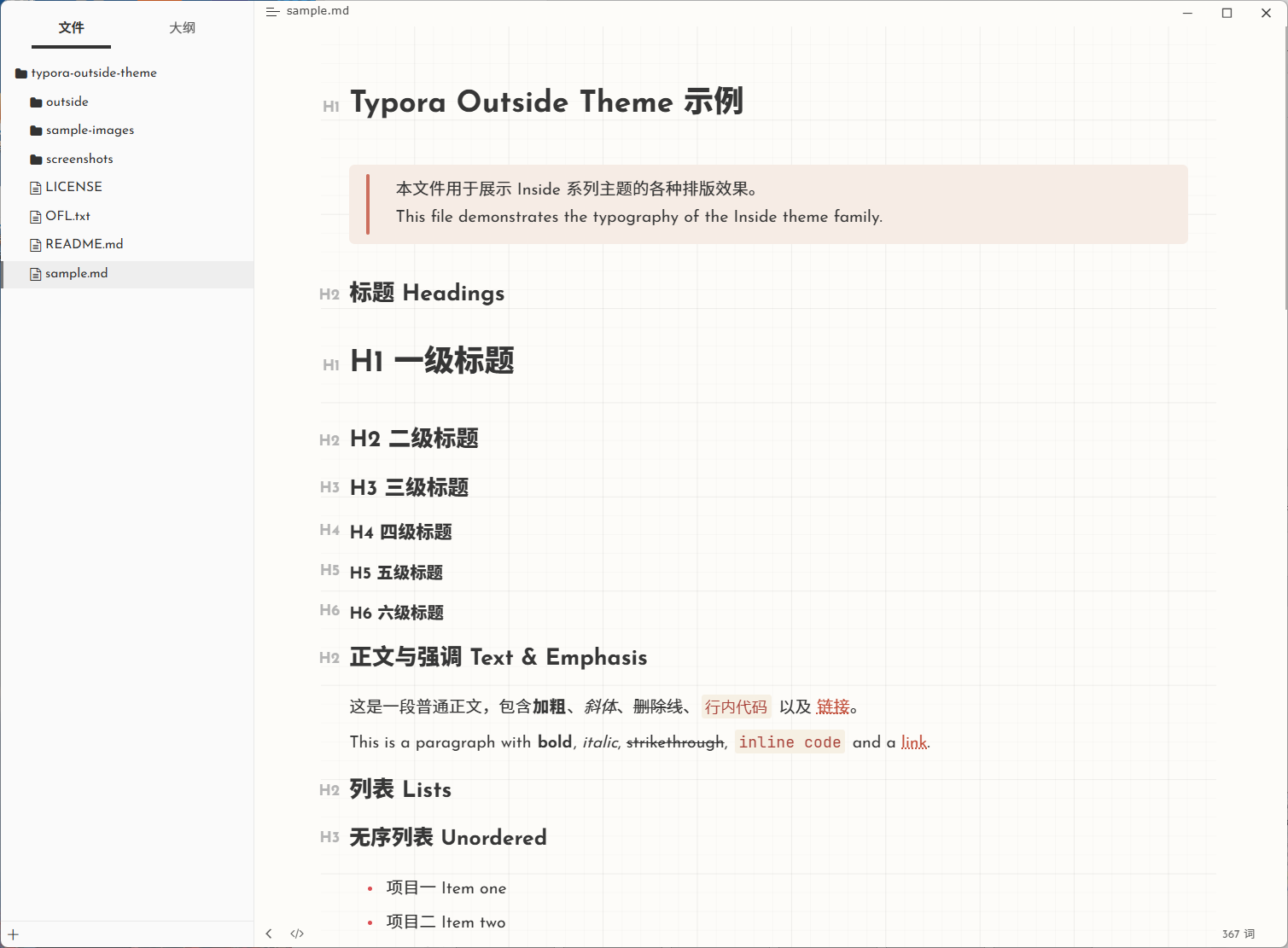Click the strikethrough word in English paragraph
Viewport: 1288px width, 948px height.
(x=675, y=742)
